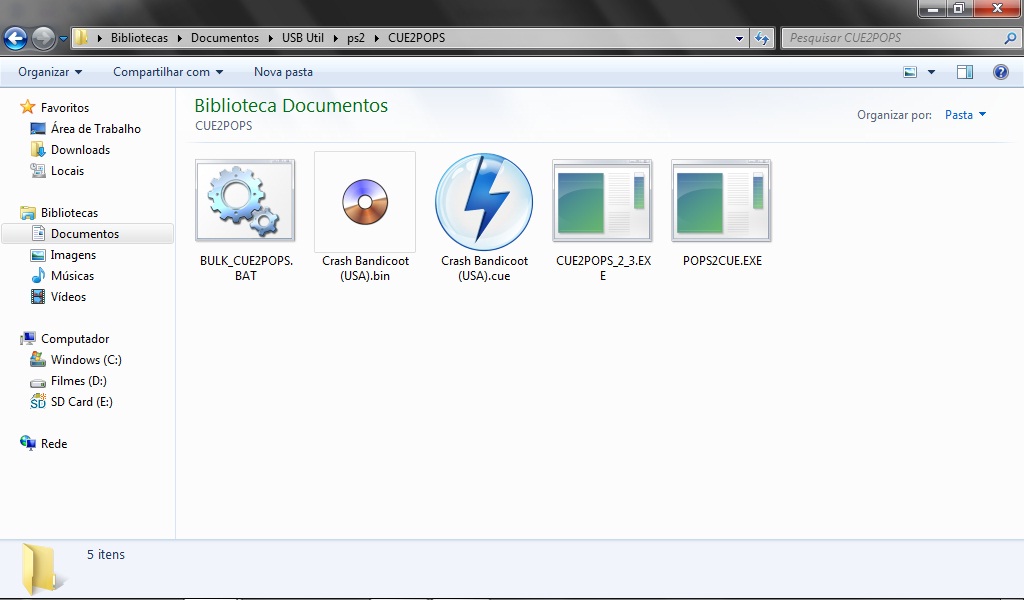Select the Crash Bandicoot (USA).bin disc icon
Screen dimensions: 1024x600
pos(364,201)
